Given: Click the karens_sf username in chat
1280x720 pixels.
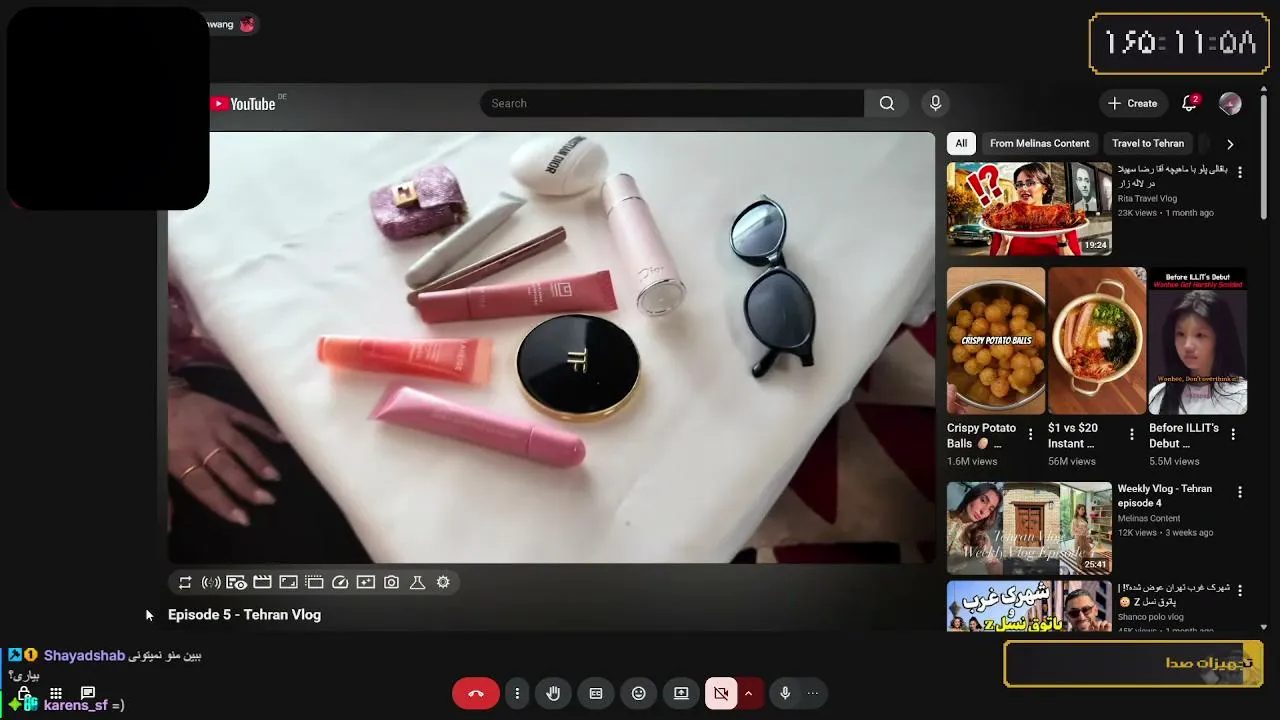Looking at the screenshot, I should click(x=75, y=705).
